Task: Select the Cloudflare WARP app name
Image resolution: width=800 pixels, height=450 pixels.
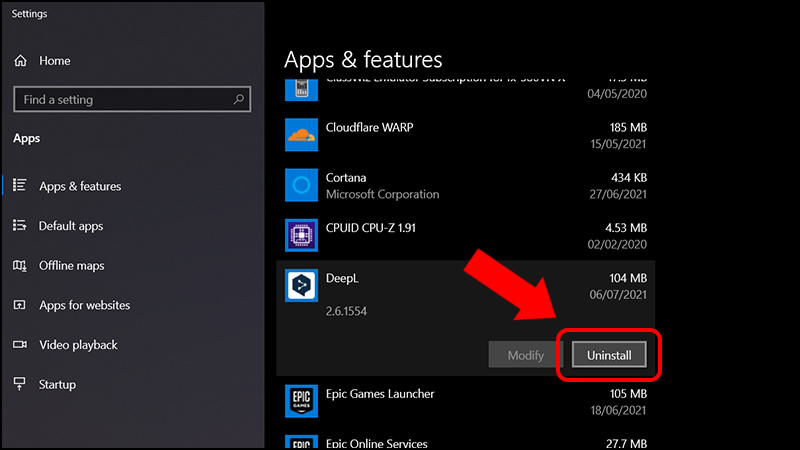Action: [x=369, y=128]
